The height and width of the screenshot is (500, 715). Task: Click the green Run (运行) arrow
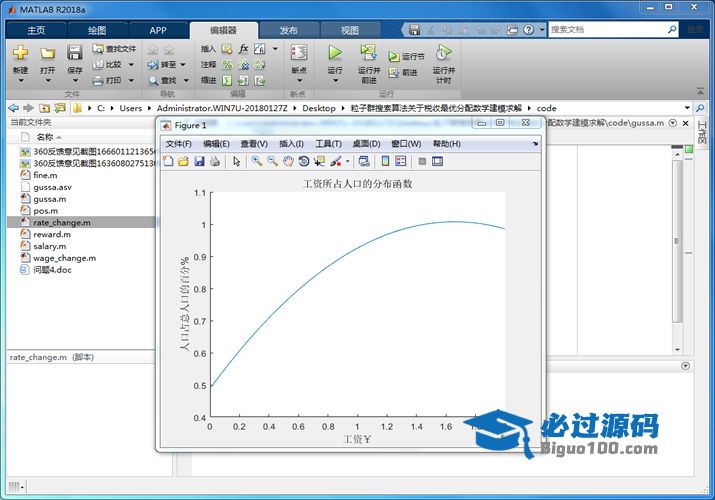(335, 52)
